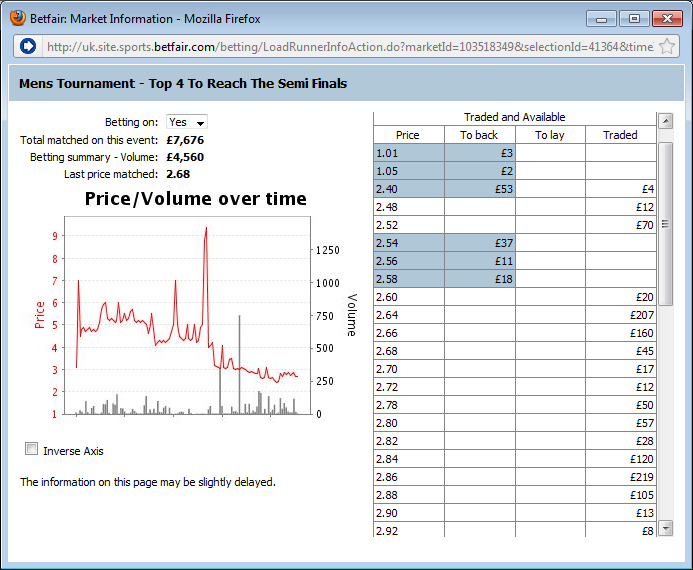
Task: Close the Market Information window
Action: pyautogui.click(x=667, y=19)
